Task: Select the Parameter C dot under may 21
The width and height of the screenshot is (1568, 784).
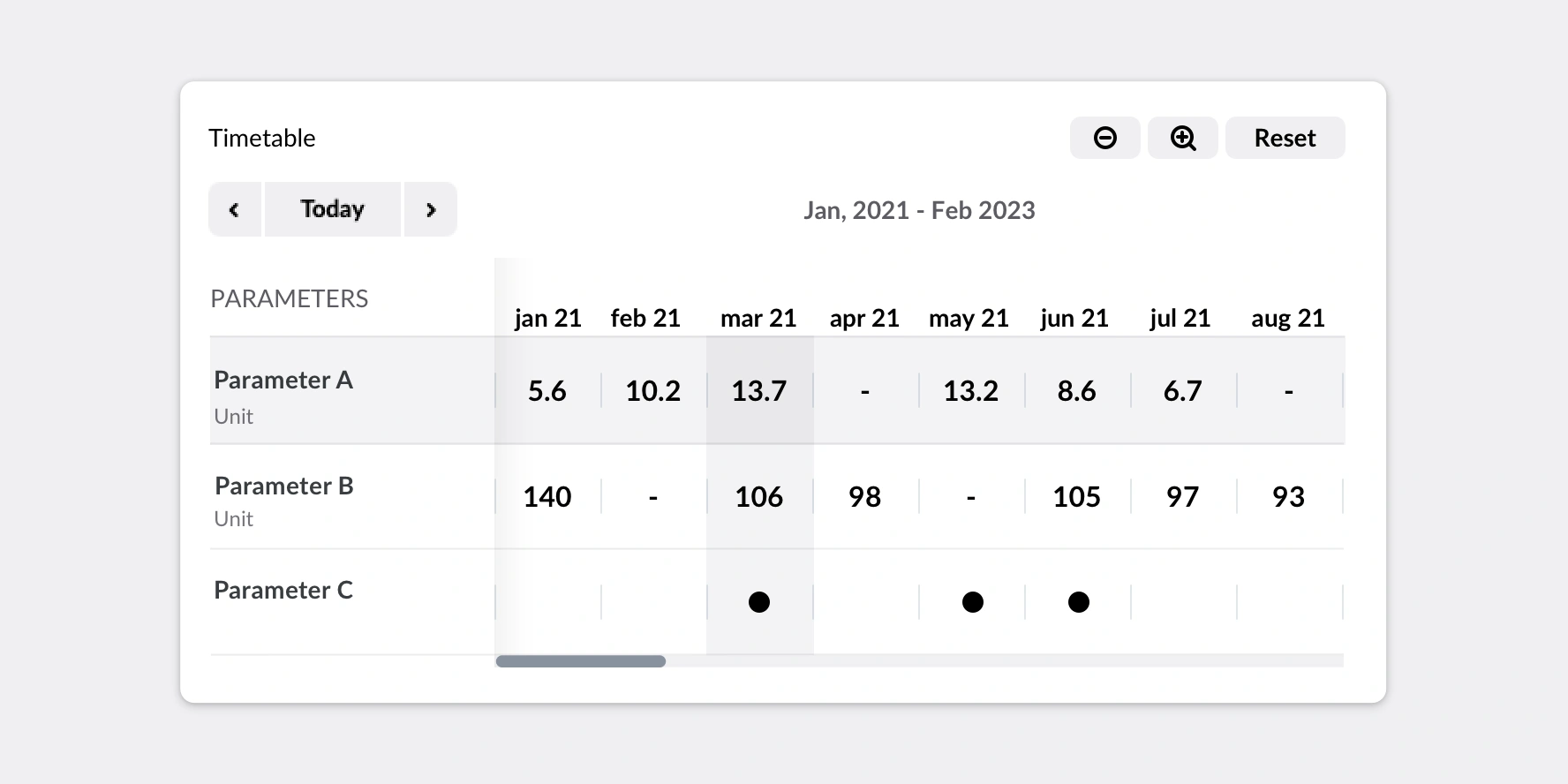Action: coord(971,601)
